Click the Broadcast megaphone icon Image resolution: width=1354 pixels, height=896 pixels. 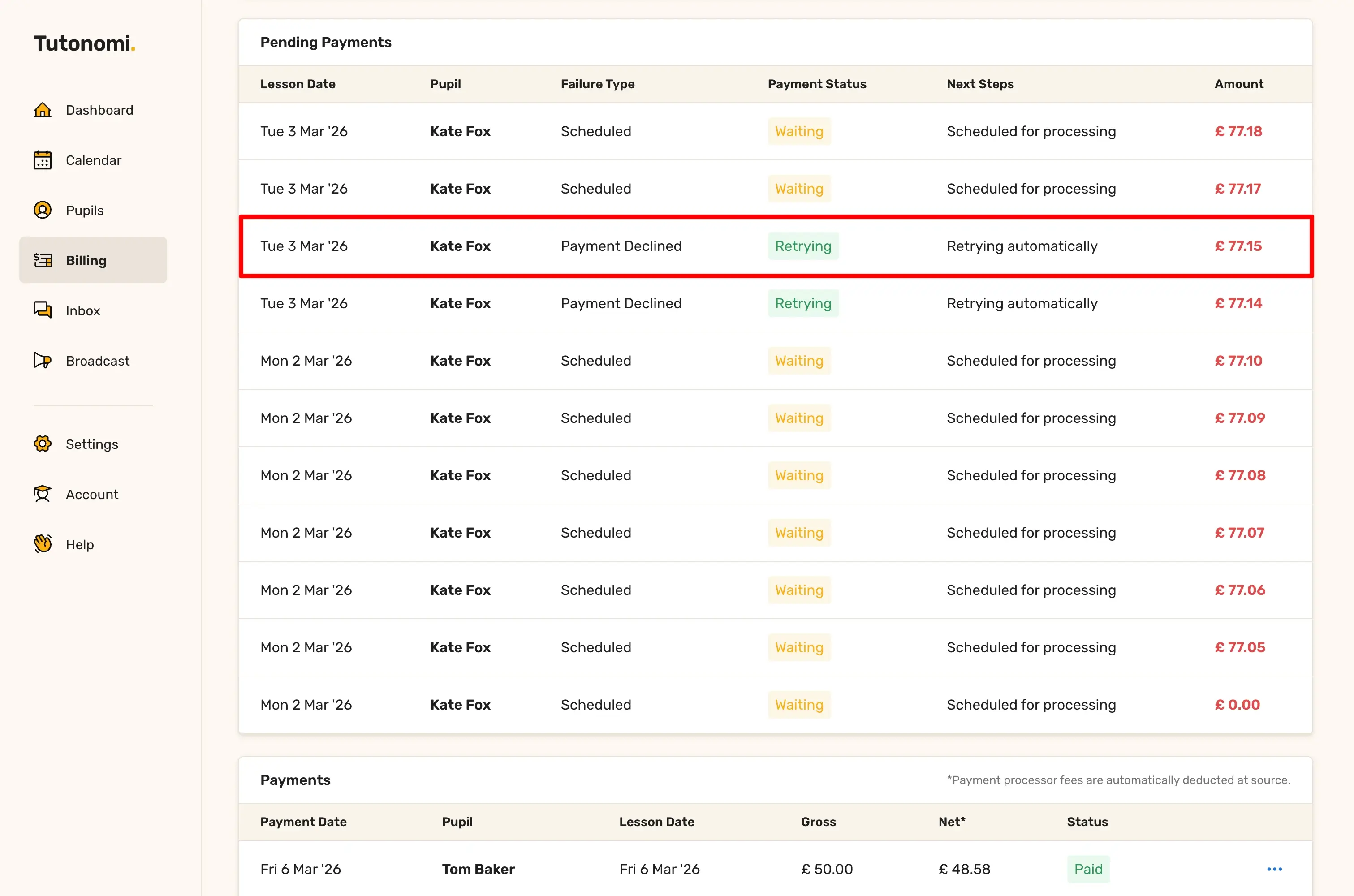[42, 361]
